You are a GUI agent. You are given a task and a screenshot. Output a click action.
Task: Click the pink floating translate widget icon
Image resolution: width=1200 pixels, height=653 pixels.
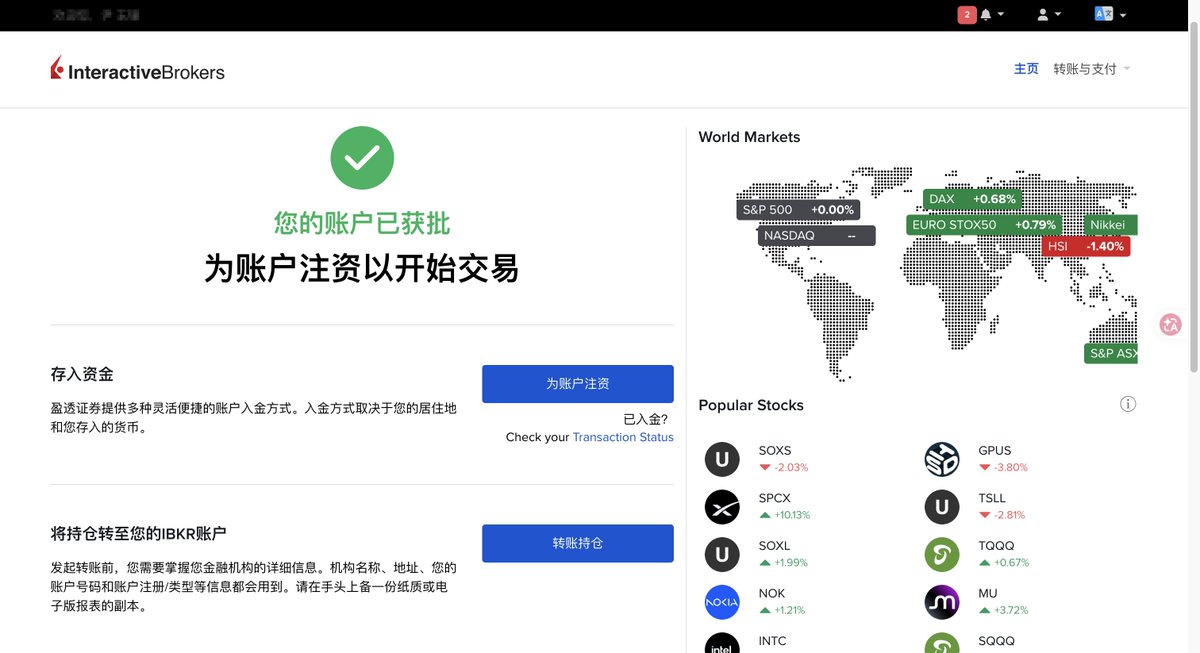coord(1171,324)
